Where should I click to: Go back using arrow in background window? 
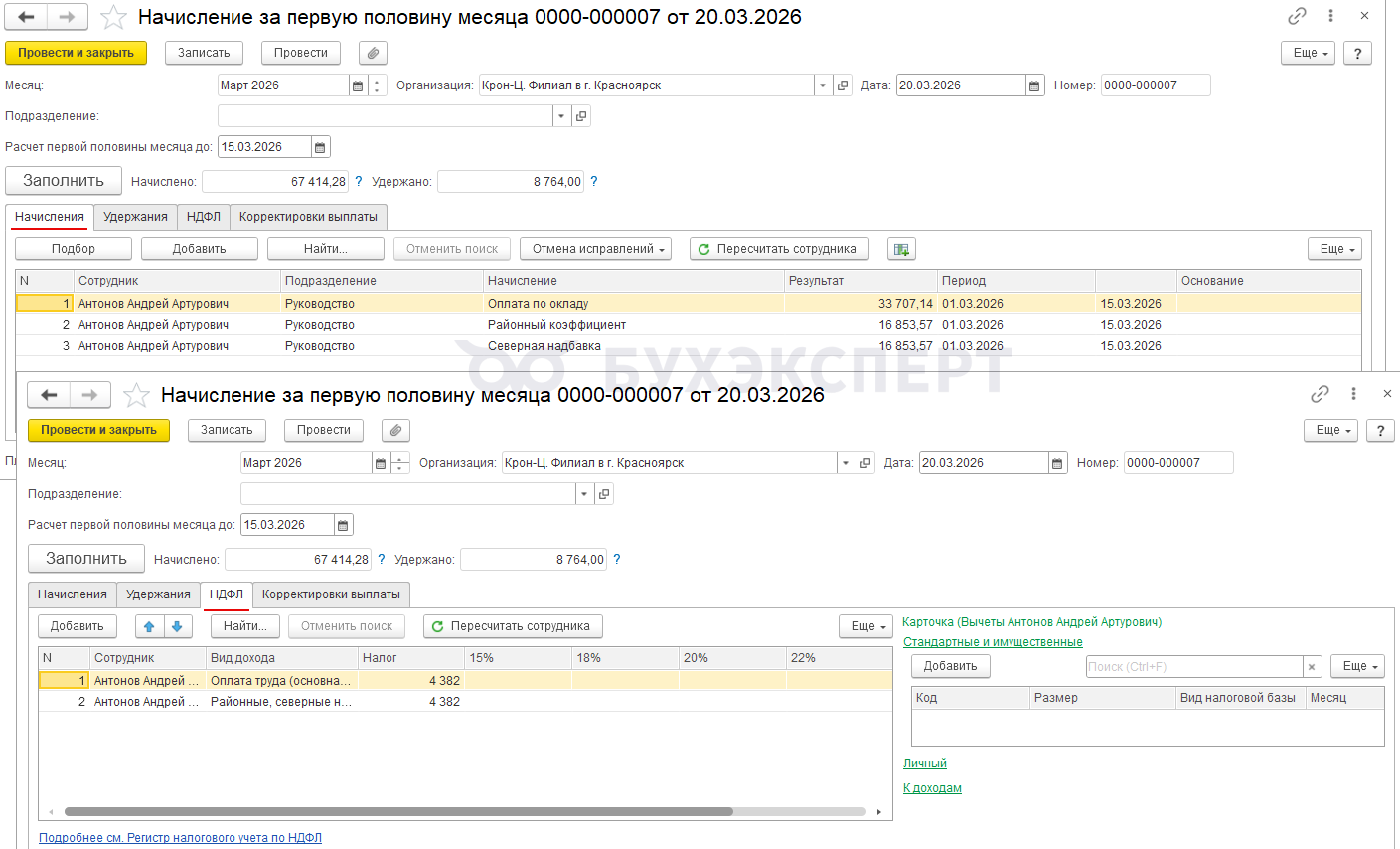coord(27,17)
